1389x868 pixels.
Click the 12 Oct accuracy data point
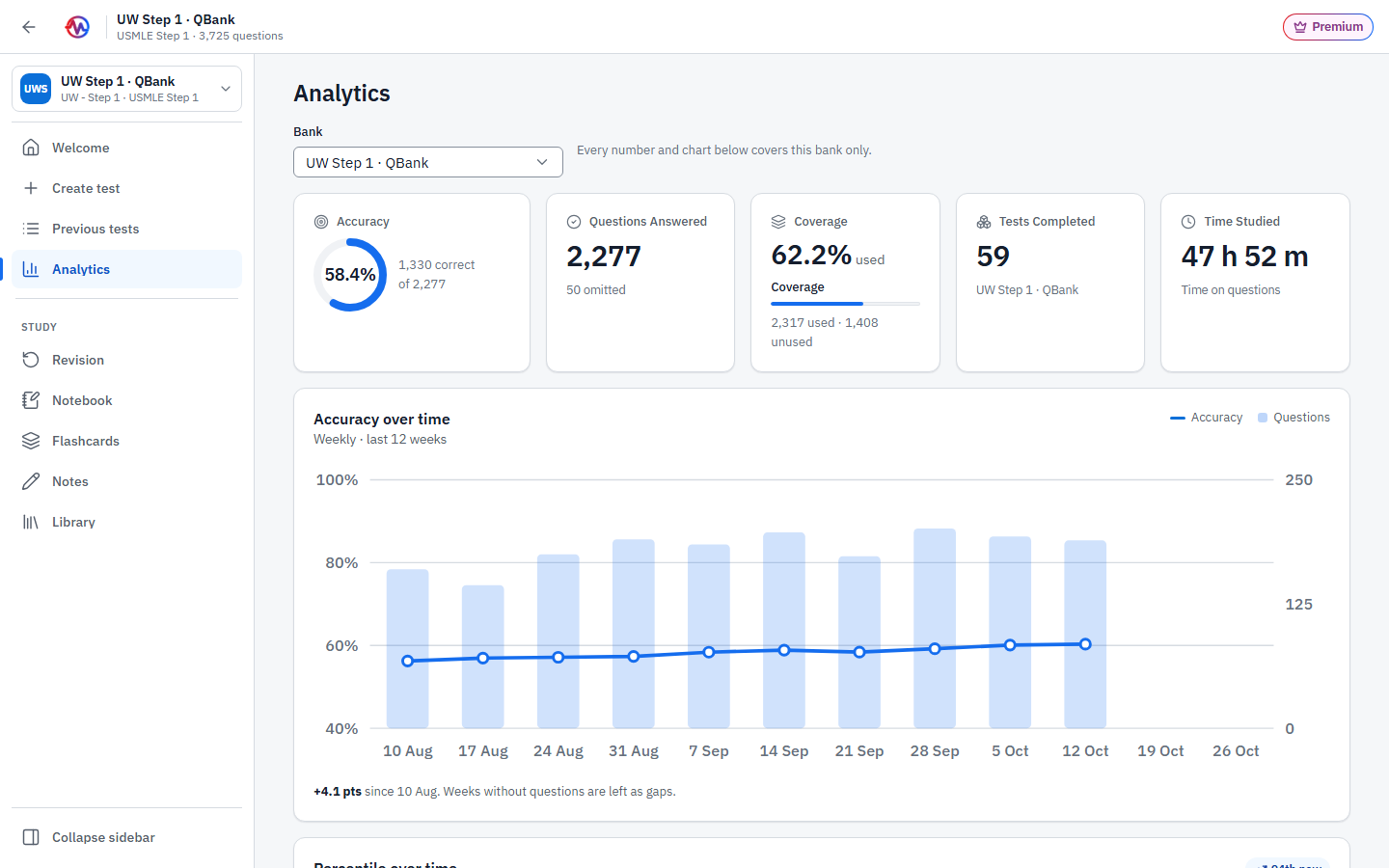click(x=1085, y=644)
